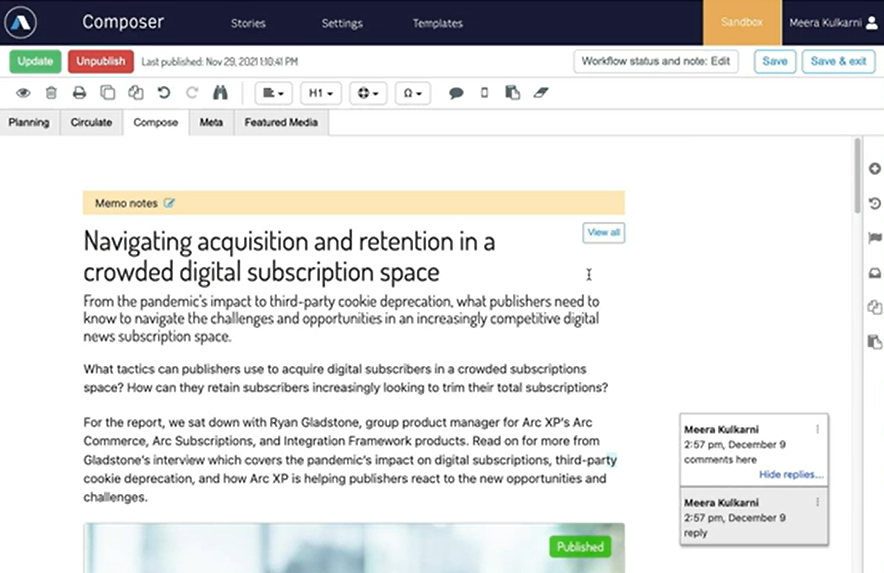Click the featured image thumbnail
This screenshot has height=573, width=884.
tap(353, 548)
